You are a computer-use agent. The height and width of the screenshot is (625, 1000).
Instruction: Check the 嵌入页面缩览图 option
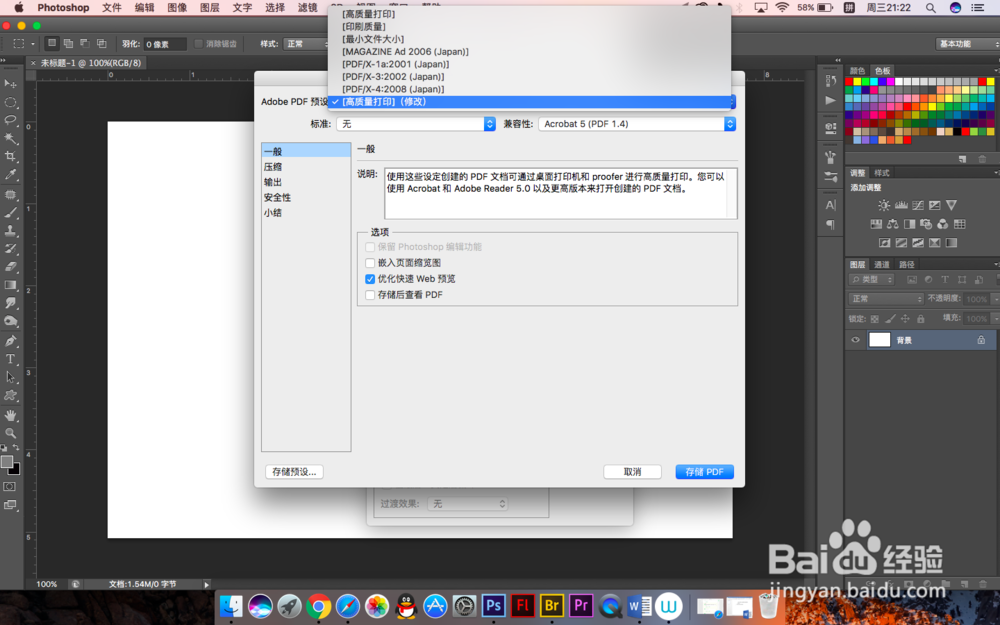coord(370,262)
